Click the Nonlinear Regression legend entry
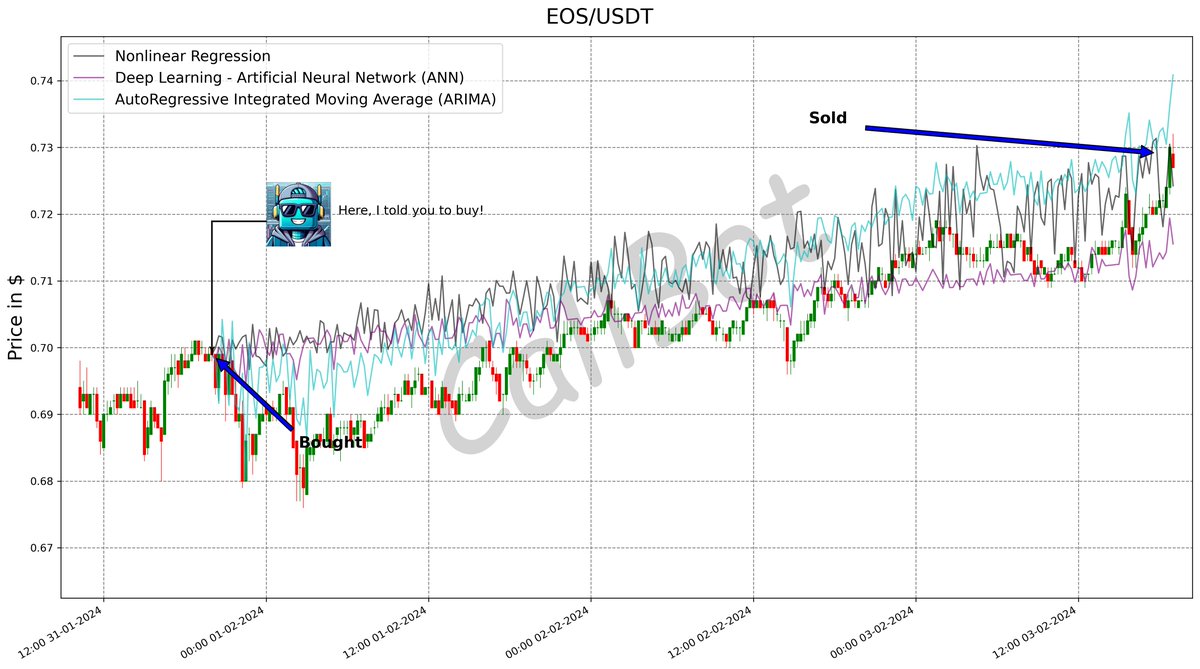This screenshot has height=669, width=1200. tap(171, 57)
